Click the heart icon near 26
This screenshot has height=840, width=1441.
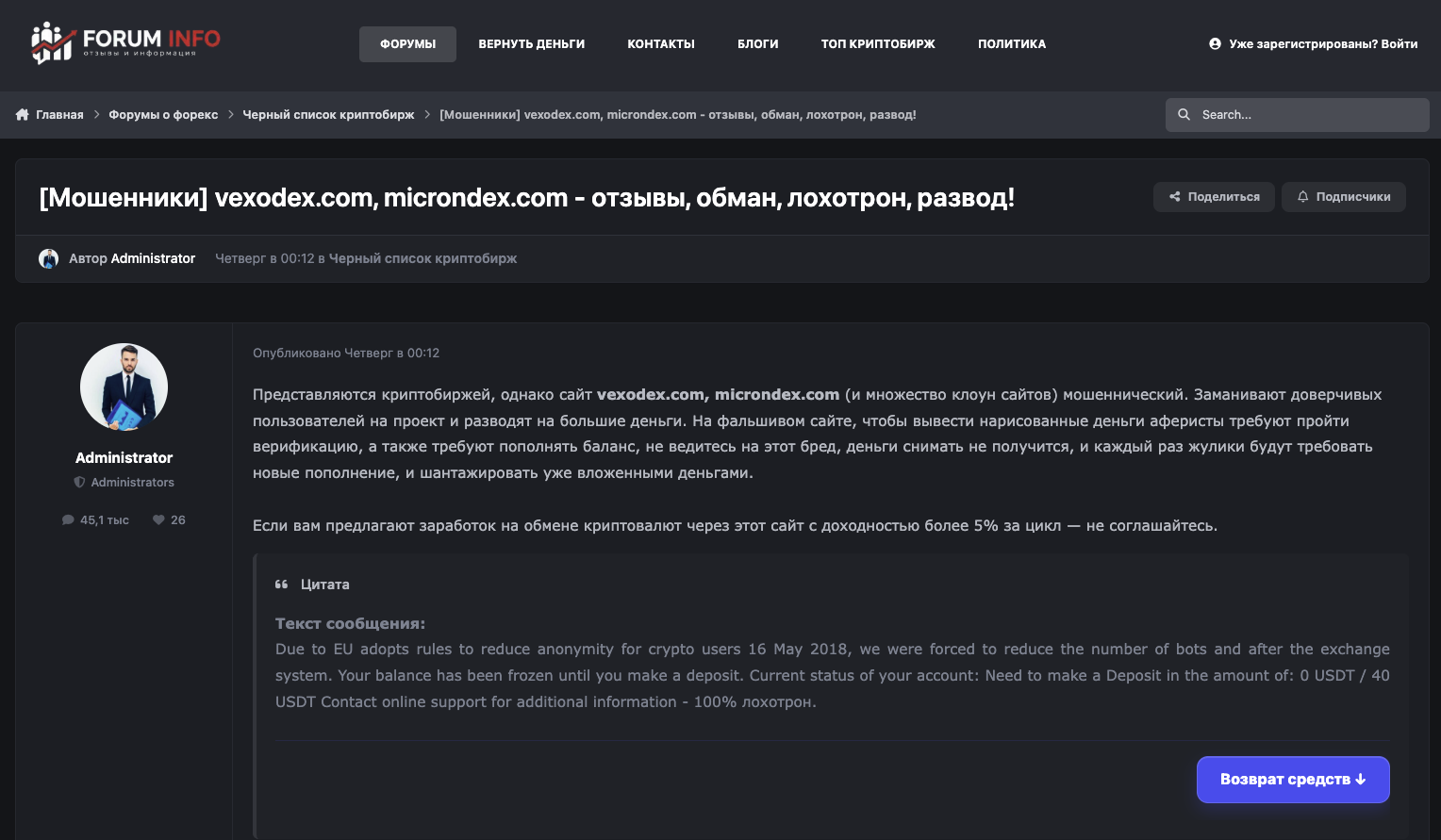(x=158, y=519)
